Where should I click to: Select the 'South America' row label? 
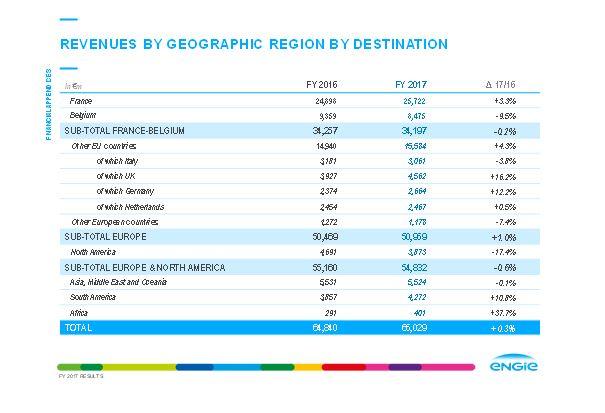[x=93, y=297]
